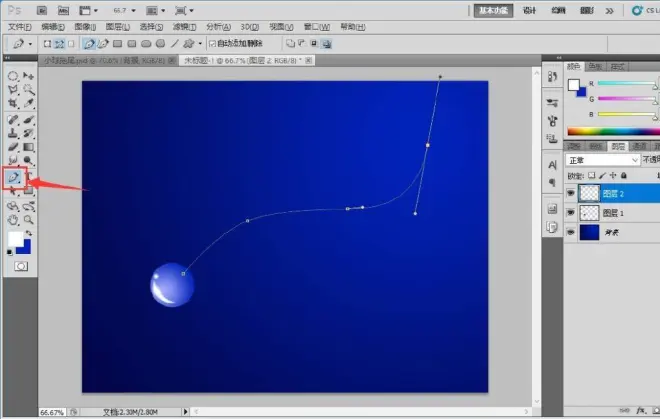
Task: Select the Eraser tool
Action: click(x=13, y=147)
